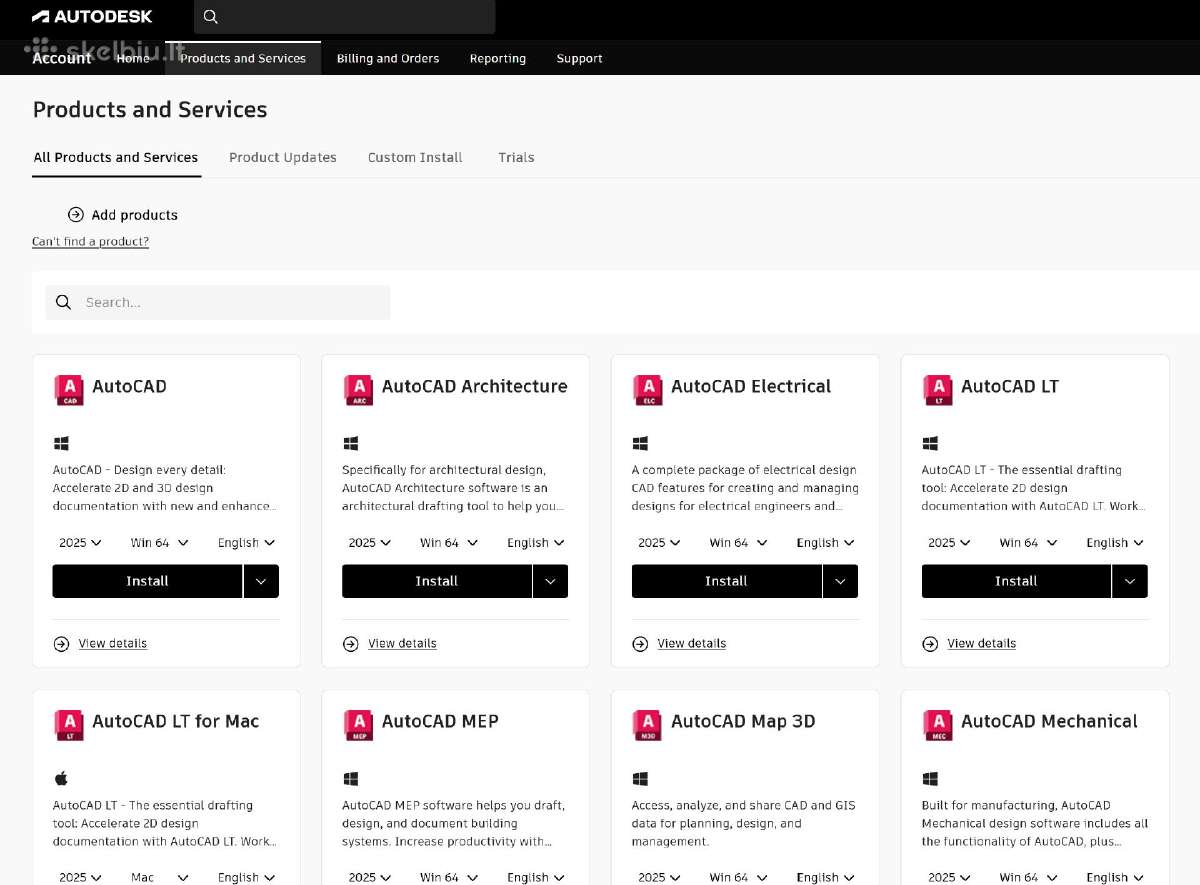Click the Add products label
This screenshot has height=885, width=1200.
134,215
